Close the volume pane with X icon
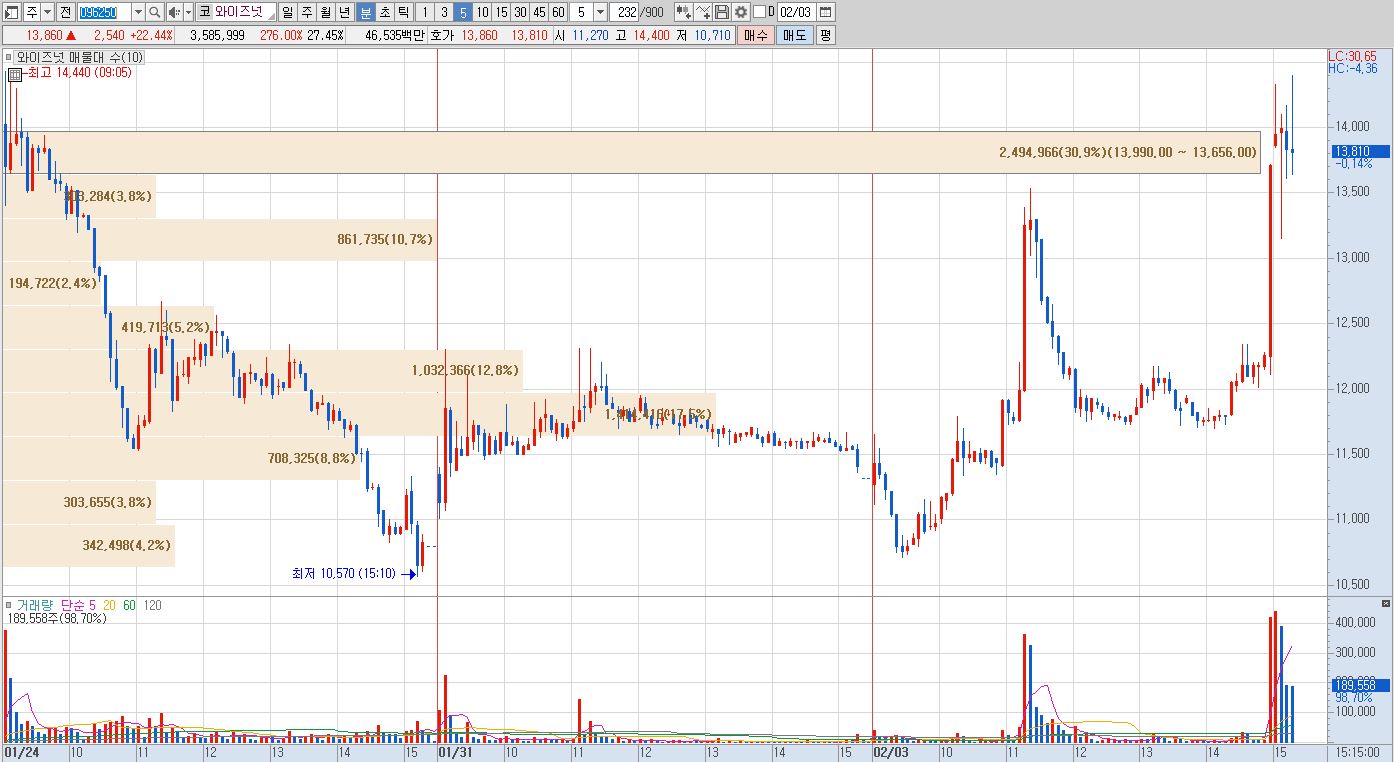1394x762 pixels. click(1385, 604)
